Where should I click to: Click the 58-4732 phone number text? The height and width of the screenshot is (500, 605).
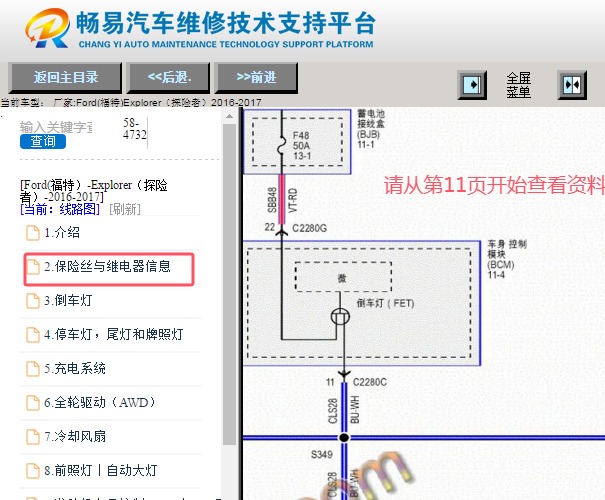point(135,129)
